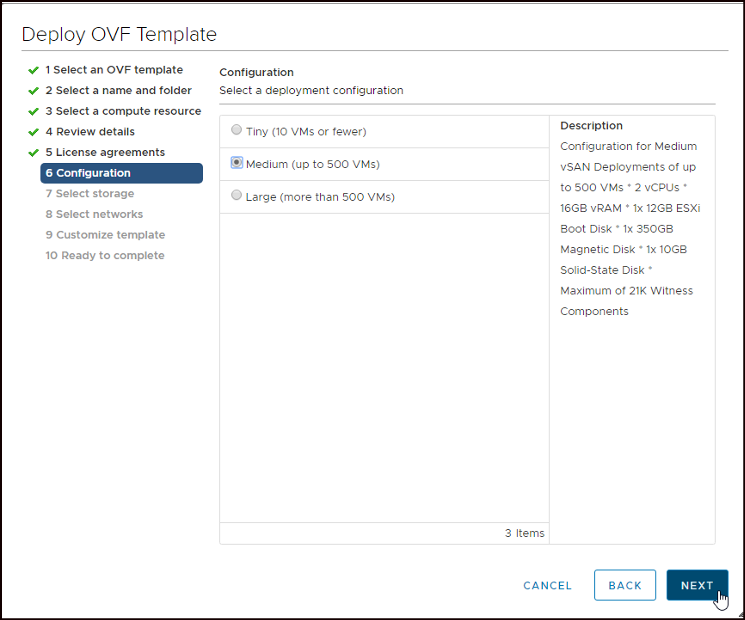Go to step 1 Select an OVF template
Image resolution: width=745 pixels, height=620 pixels.
coord(114,70)
